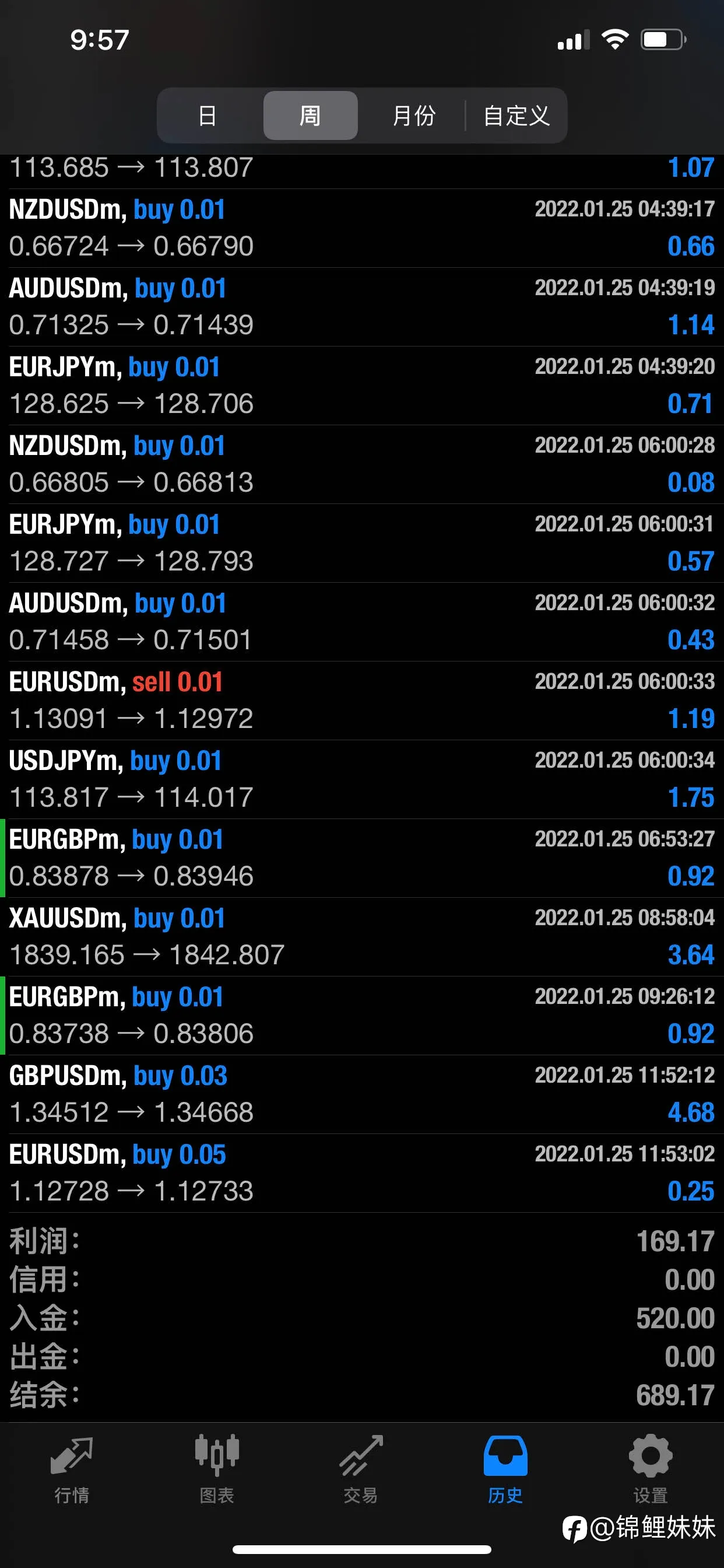This screenshot has height=1568, width=724.
Task: Open the 行情 quotes tab icon
Action: 72,1455
